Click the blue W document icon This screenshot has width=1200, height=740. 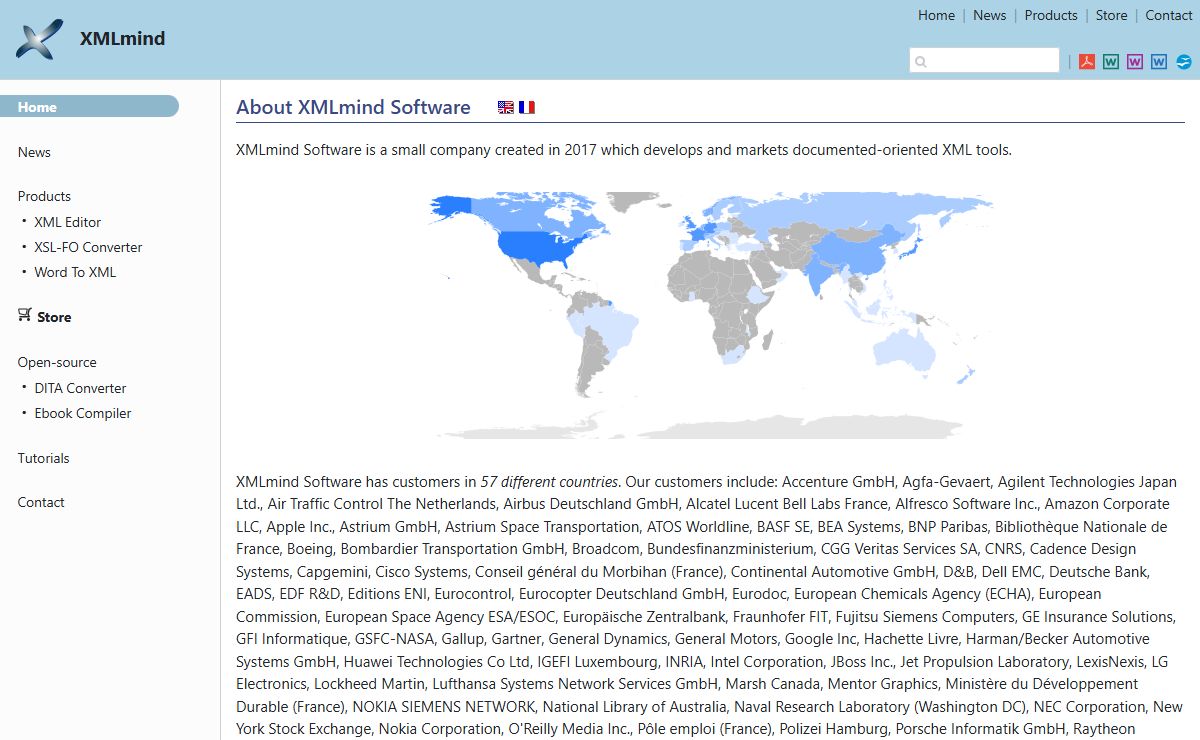click(x=1159, y=62)
